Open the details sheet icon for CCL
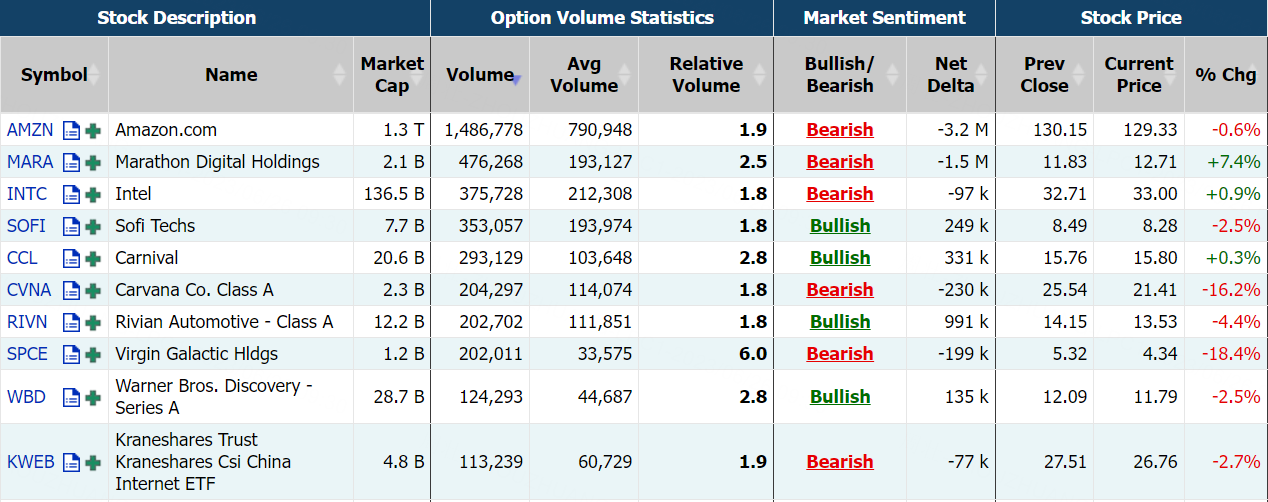 click(x=71, y=258)
